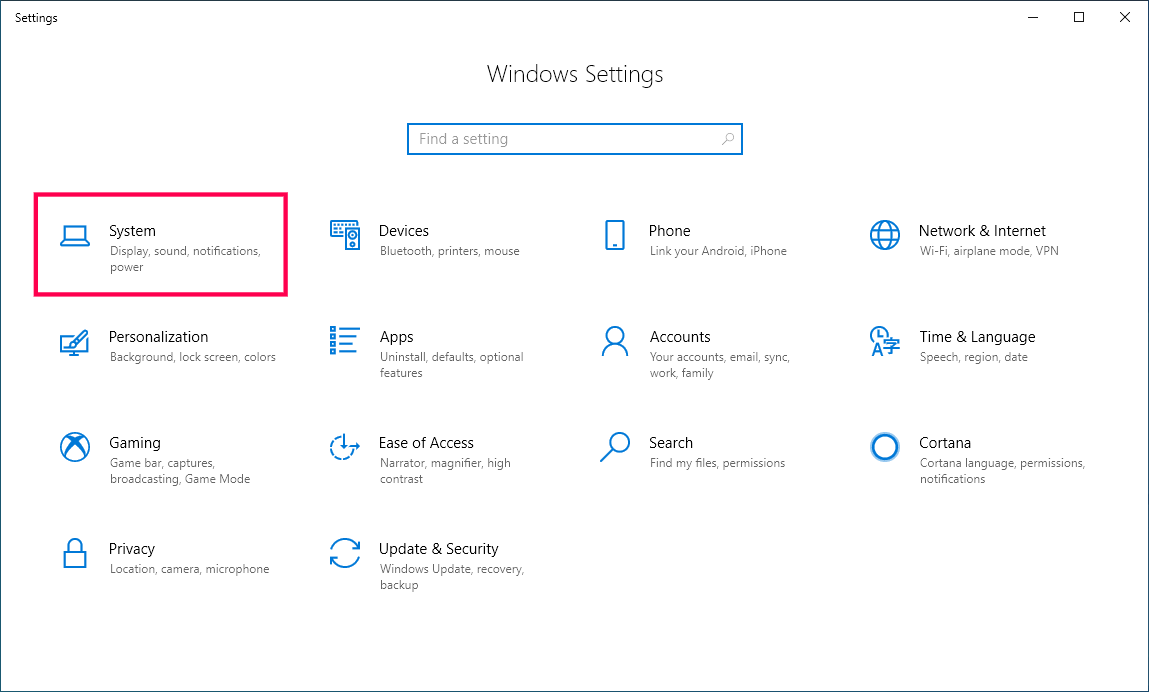Open the Accounts person icon
The image size is (1149, 692).
click(615, 342)
